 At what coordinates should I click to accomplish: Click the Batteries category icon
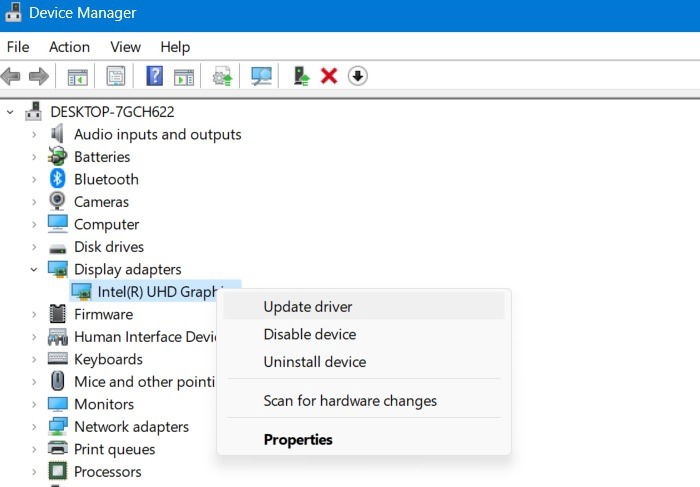tap(58, 156)
